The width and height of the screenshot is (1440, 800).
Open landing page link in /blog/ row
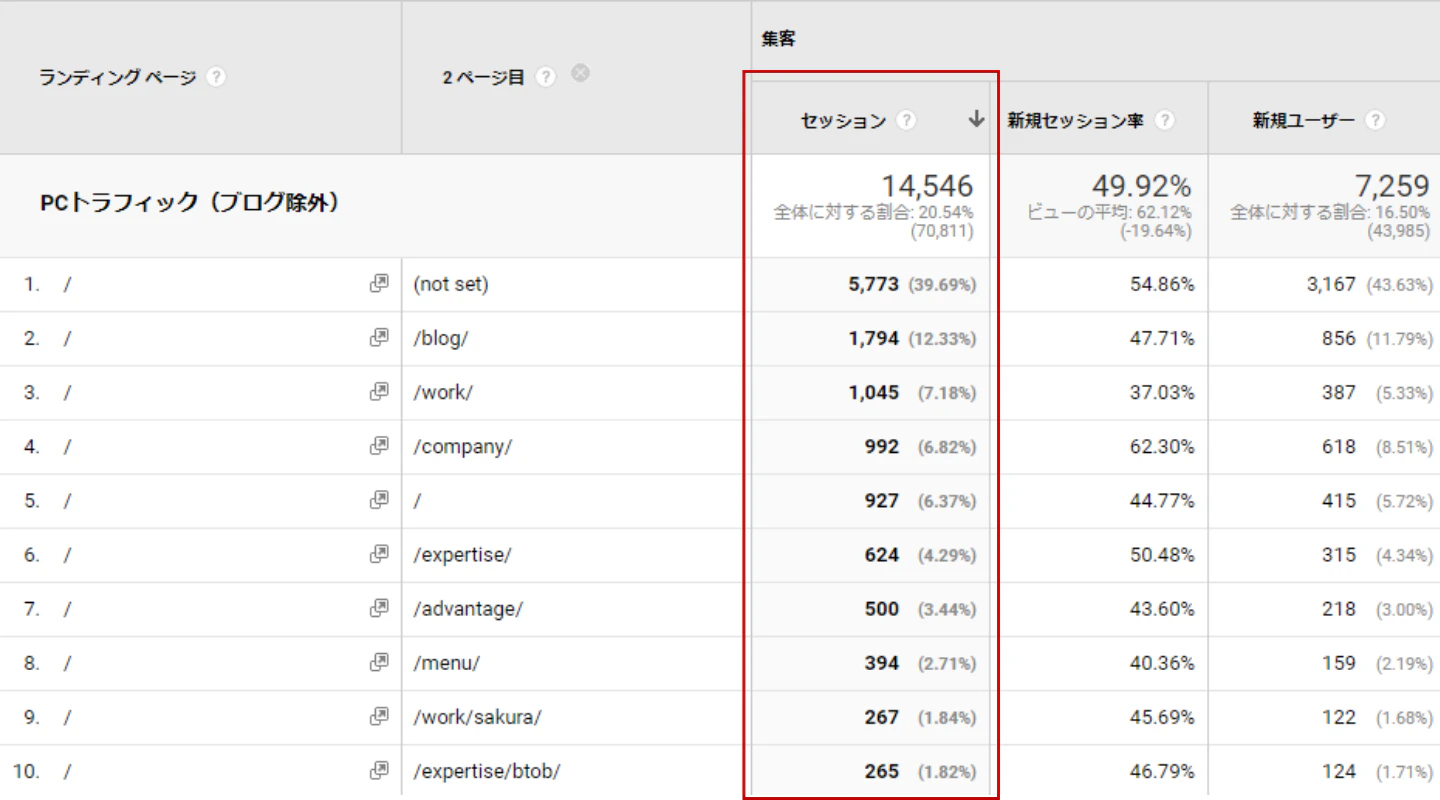(x=379, y=338)
